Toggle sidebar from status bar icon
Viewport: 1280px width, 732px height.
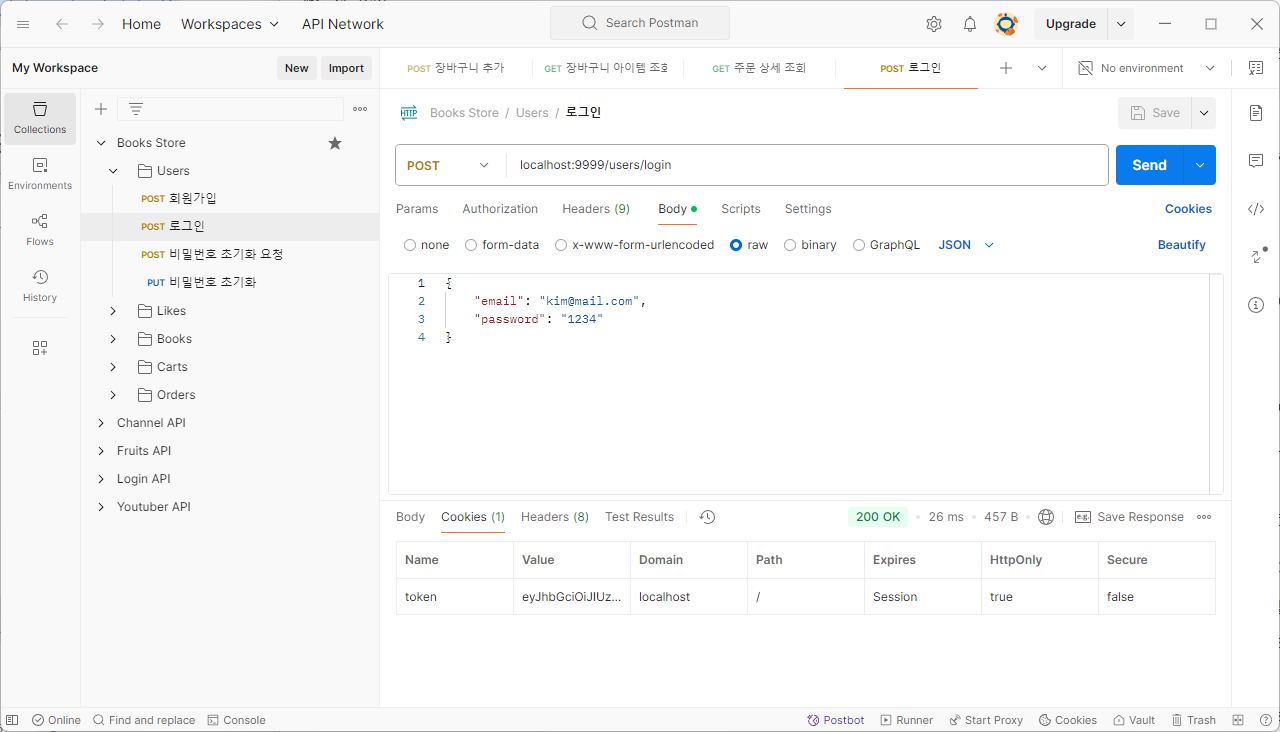click(12, 720)
